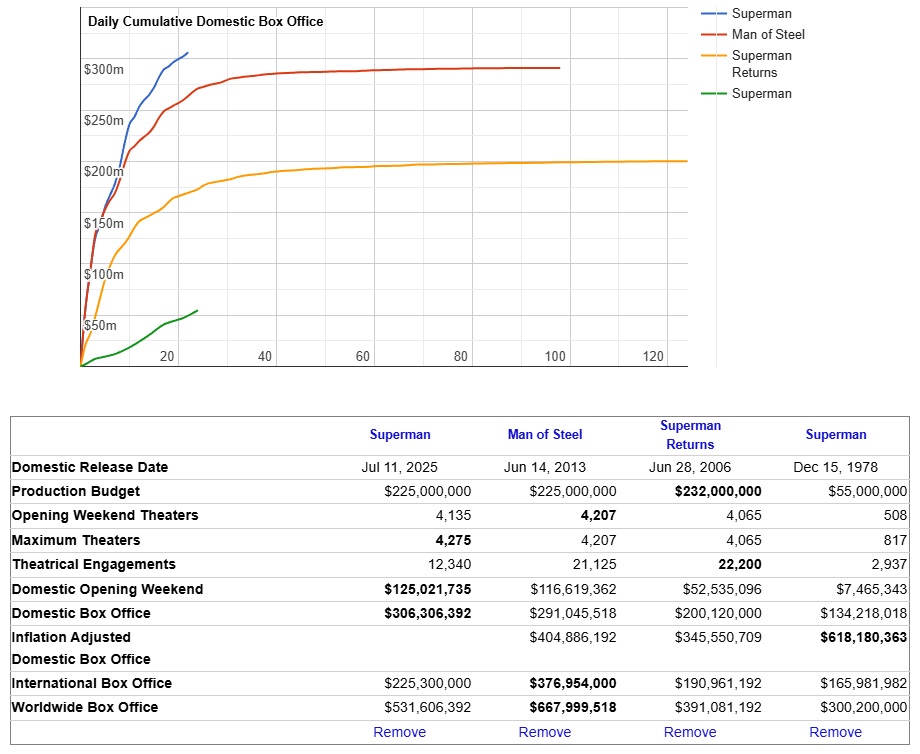This screenshot has width=920, height=754.
Task: Click the $291,045,518 domestic box office cell
Action: (x=573, y=614)
